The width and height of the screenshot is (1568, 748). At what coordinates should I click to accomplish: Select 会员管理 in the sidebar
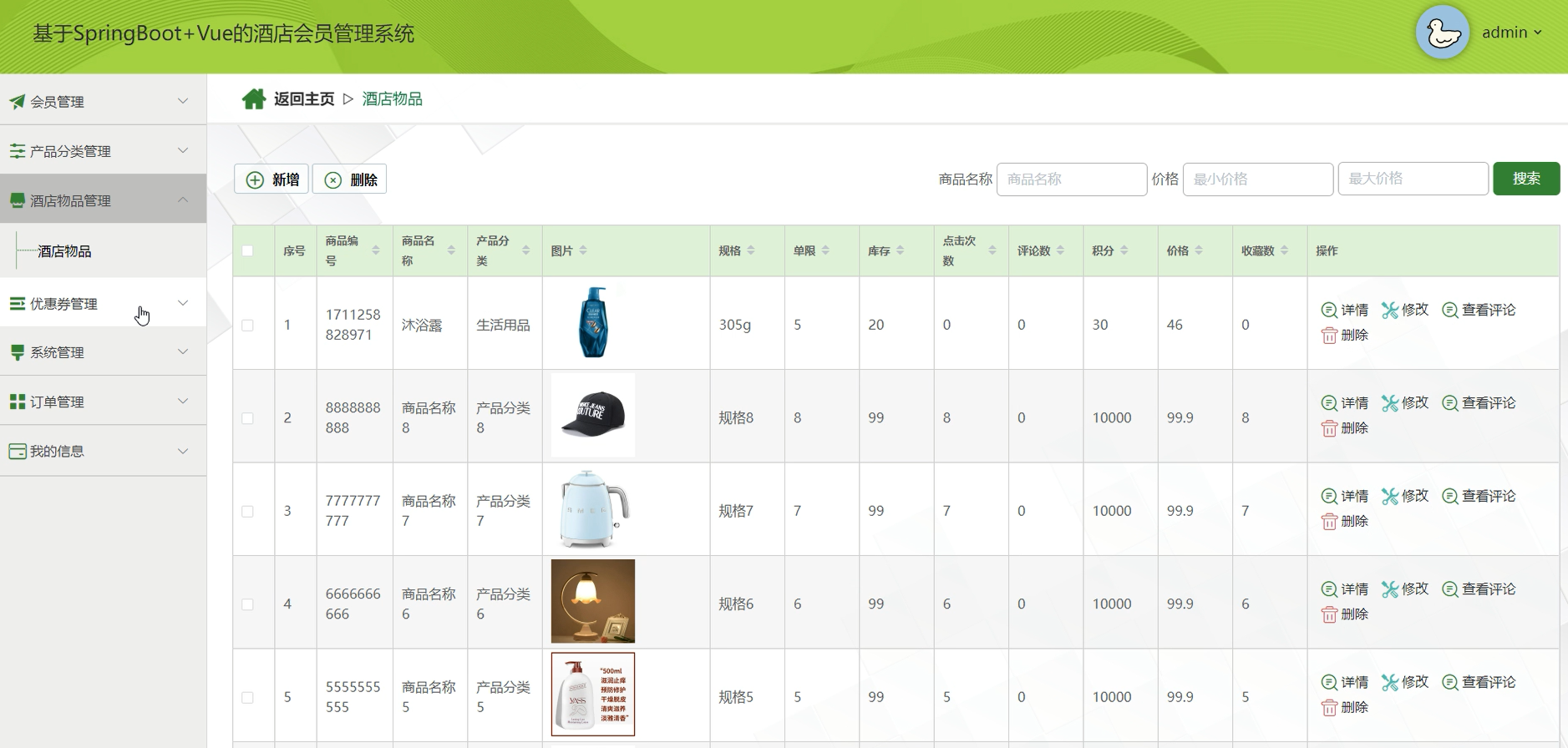tap(104, 101)
